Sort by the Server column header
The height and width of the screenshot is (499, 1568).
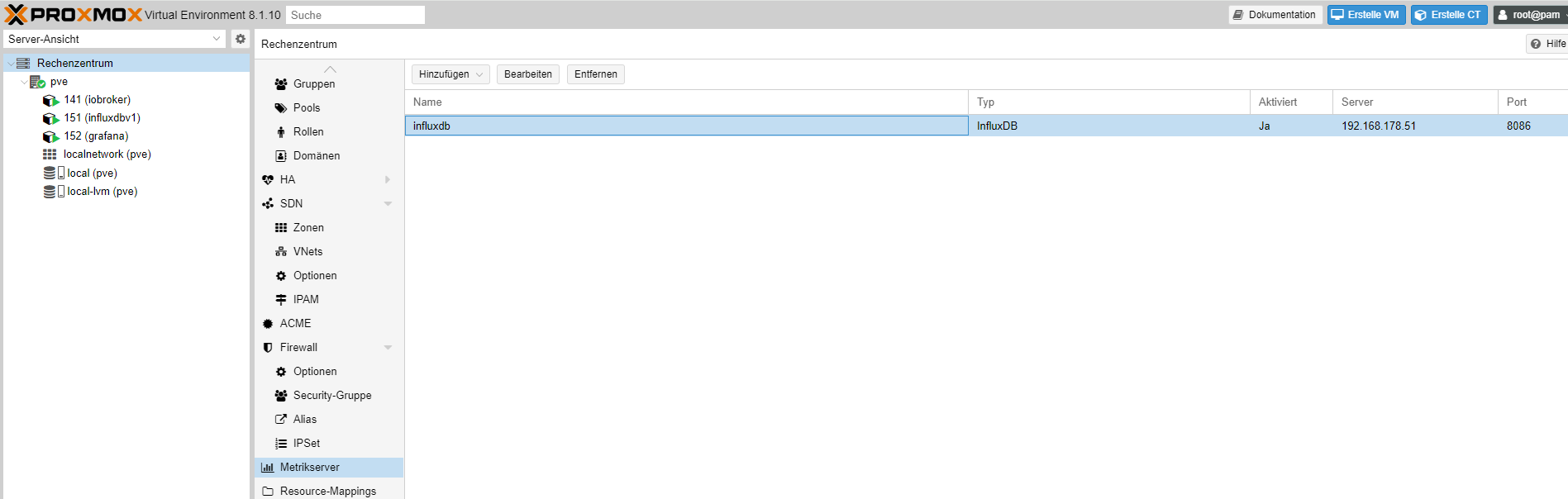point(1415,102)
